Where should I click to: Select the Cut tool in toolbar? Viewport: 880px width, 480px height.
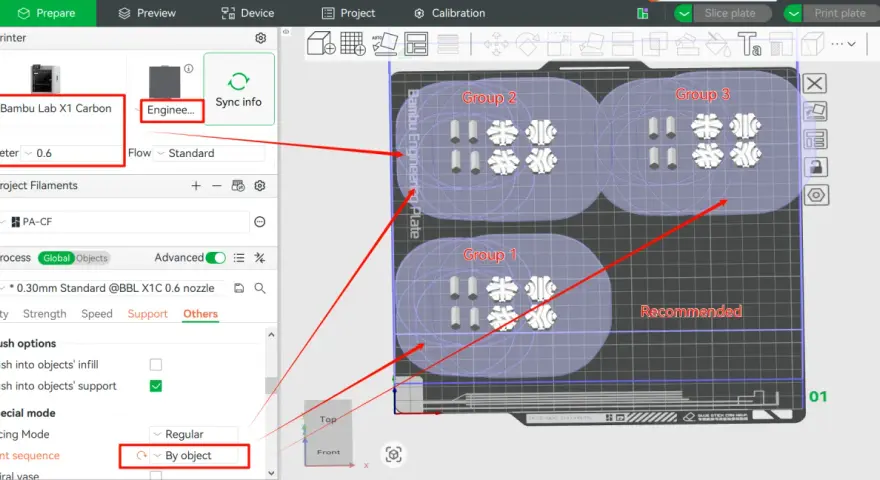click(x=622, y=44)
